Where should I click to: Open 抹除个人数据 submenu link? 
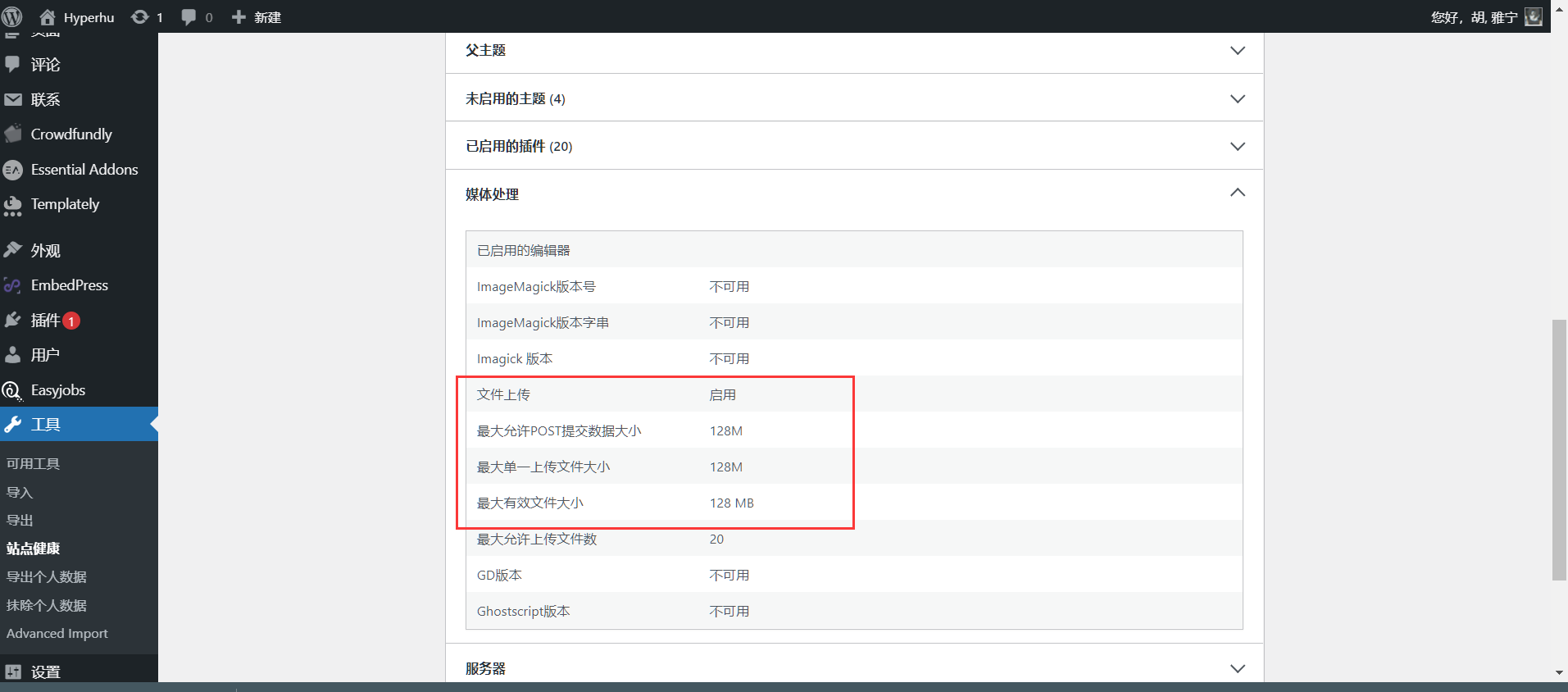coord(47,605)
